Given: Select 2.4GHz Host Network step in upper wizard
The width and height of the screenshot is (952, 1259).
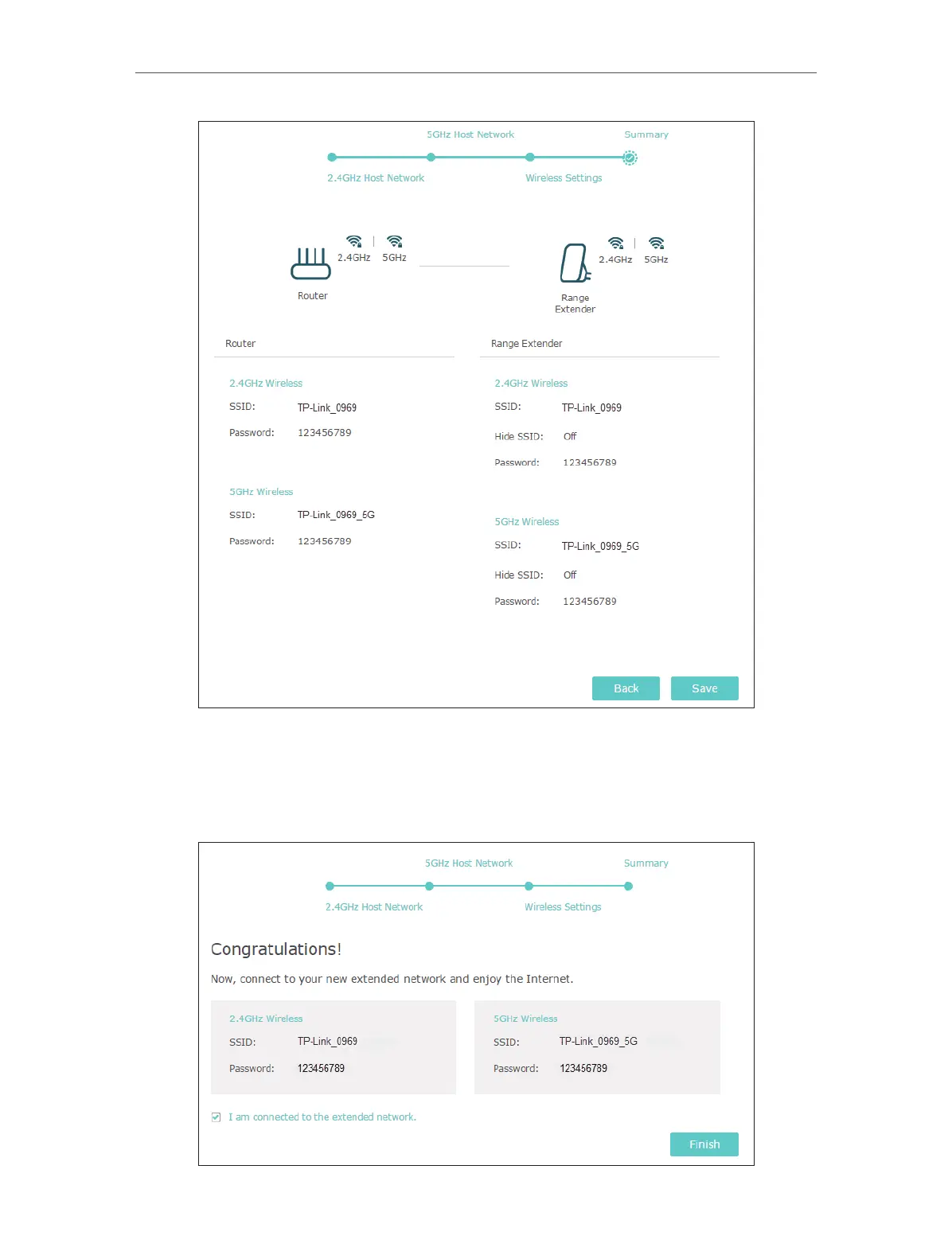Looking at the screenshot, I should click(376, 178).
